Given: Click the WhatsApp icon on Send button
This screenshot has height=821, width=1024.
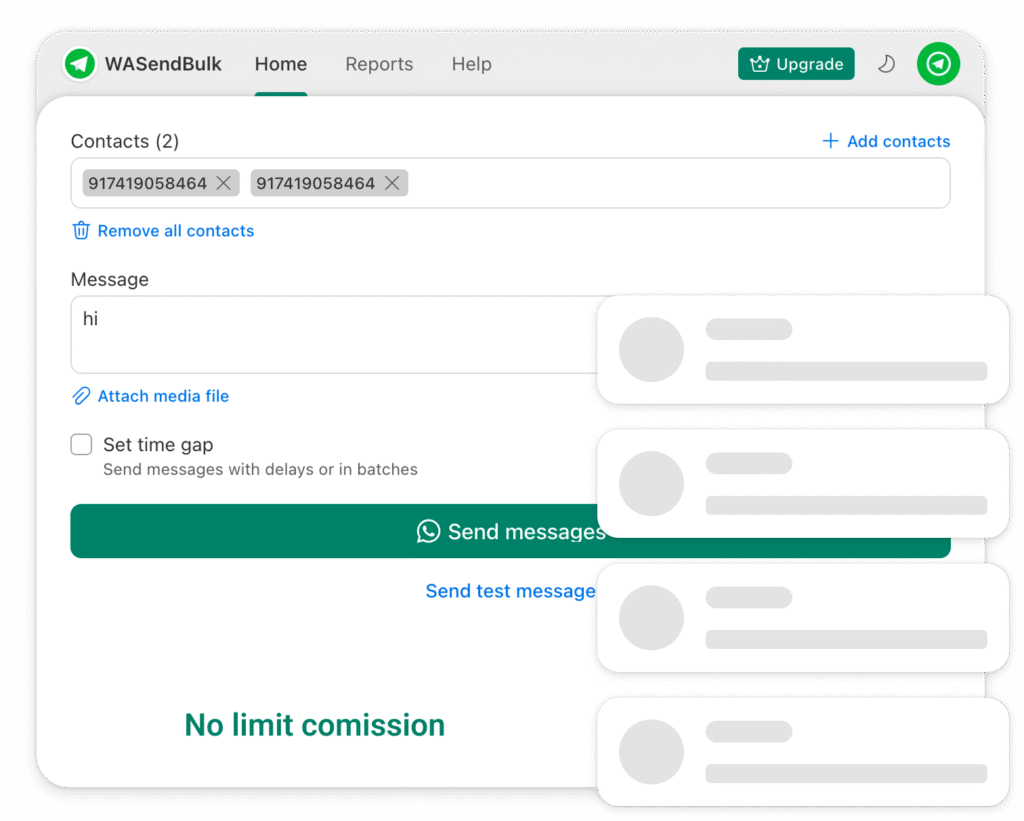Looking at the screenshot, I should point(428,531).
